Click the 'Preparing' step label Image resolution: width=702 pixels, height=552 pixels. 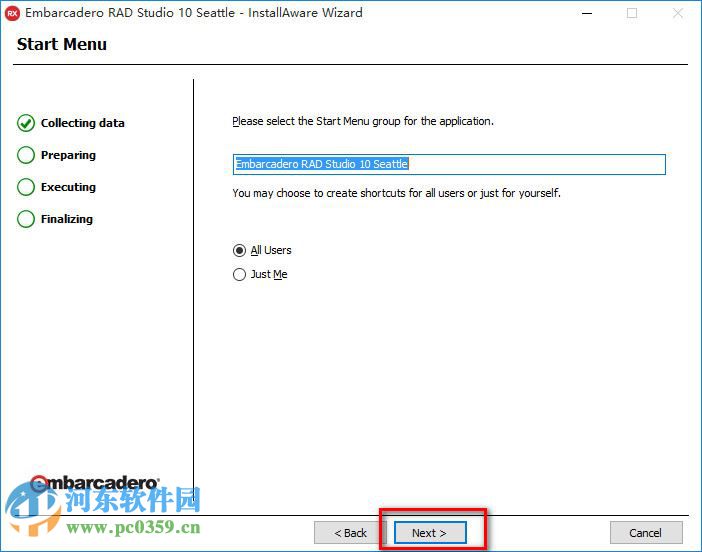point(68,155)
